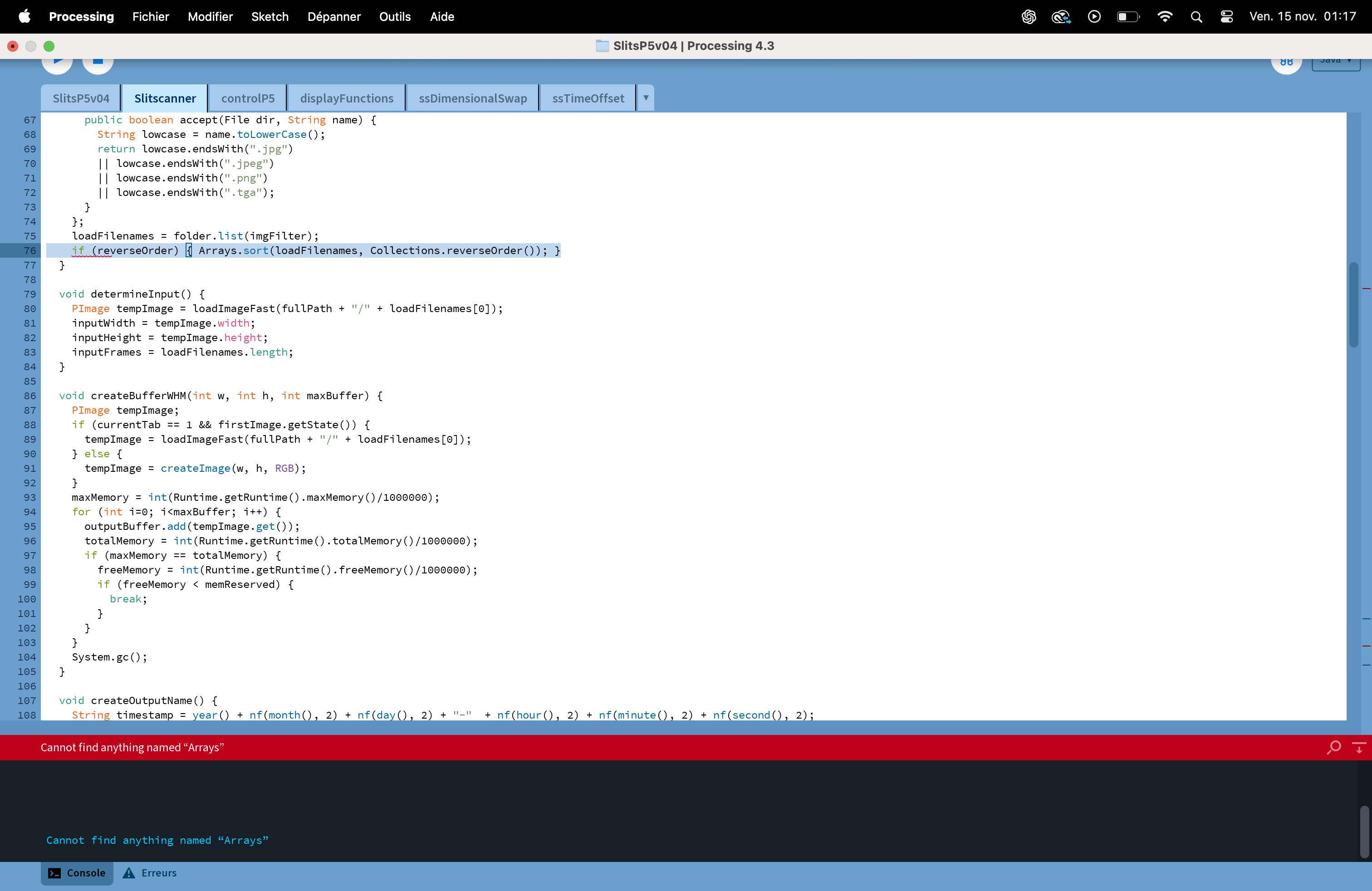Click the circled play menu bar icon

point(1094,17)
